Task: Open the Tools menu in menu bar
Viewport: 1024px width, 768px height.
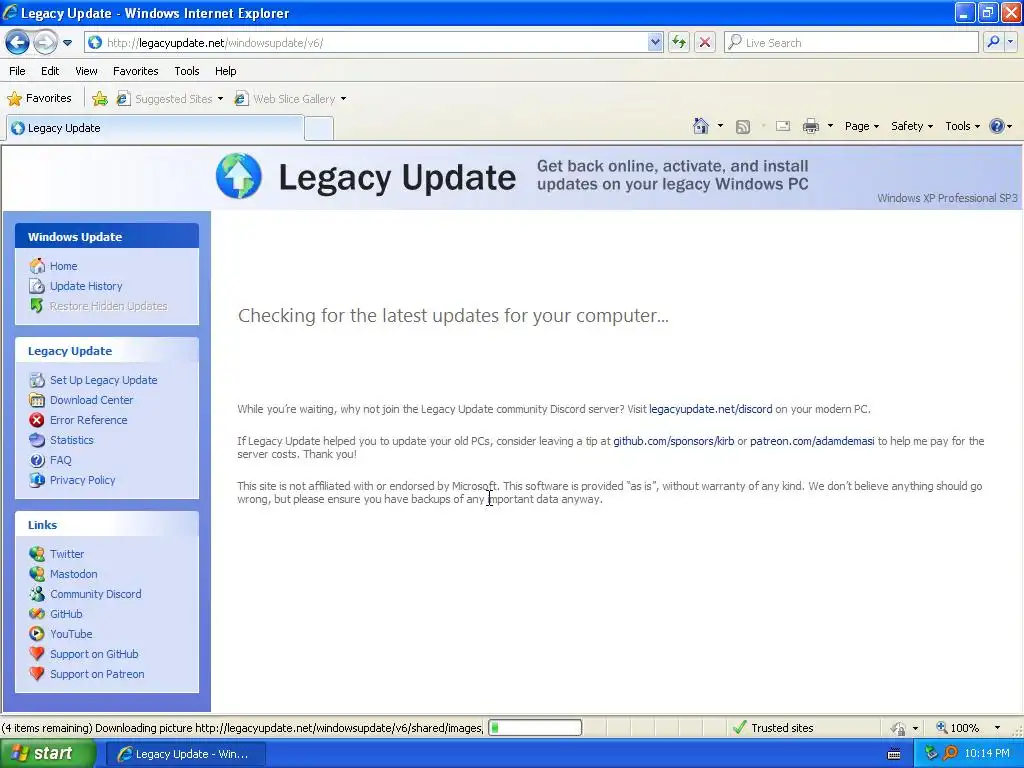Action: pyautogui.click(x=187, y=71)
